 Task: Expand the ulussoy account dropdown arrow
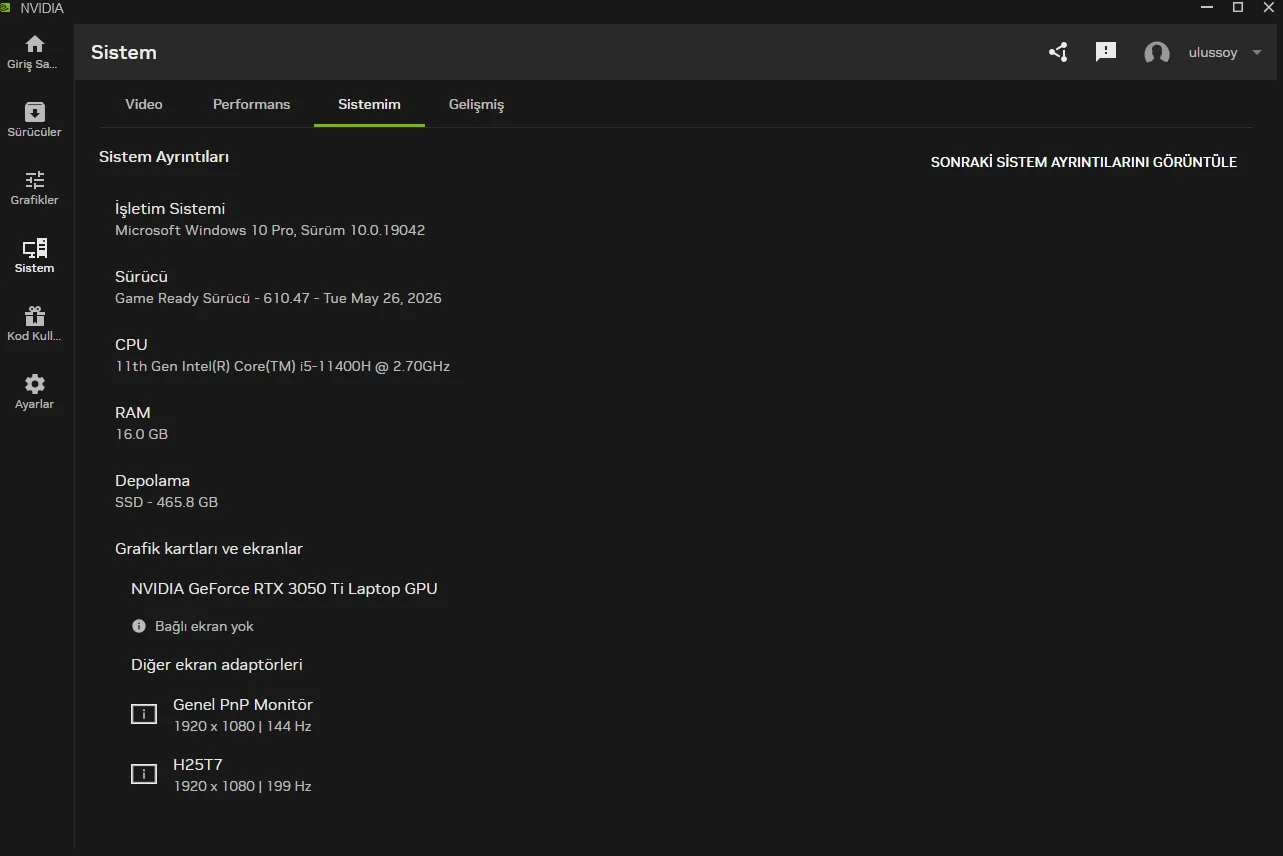(x=1258, y=53)
